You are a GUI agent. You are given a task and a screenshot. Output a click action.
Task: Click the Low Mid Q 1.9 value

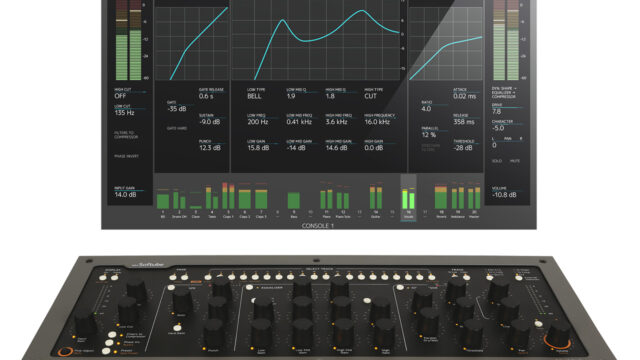pos(291,96)
